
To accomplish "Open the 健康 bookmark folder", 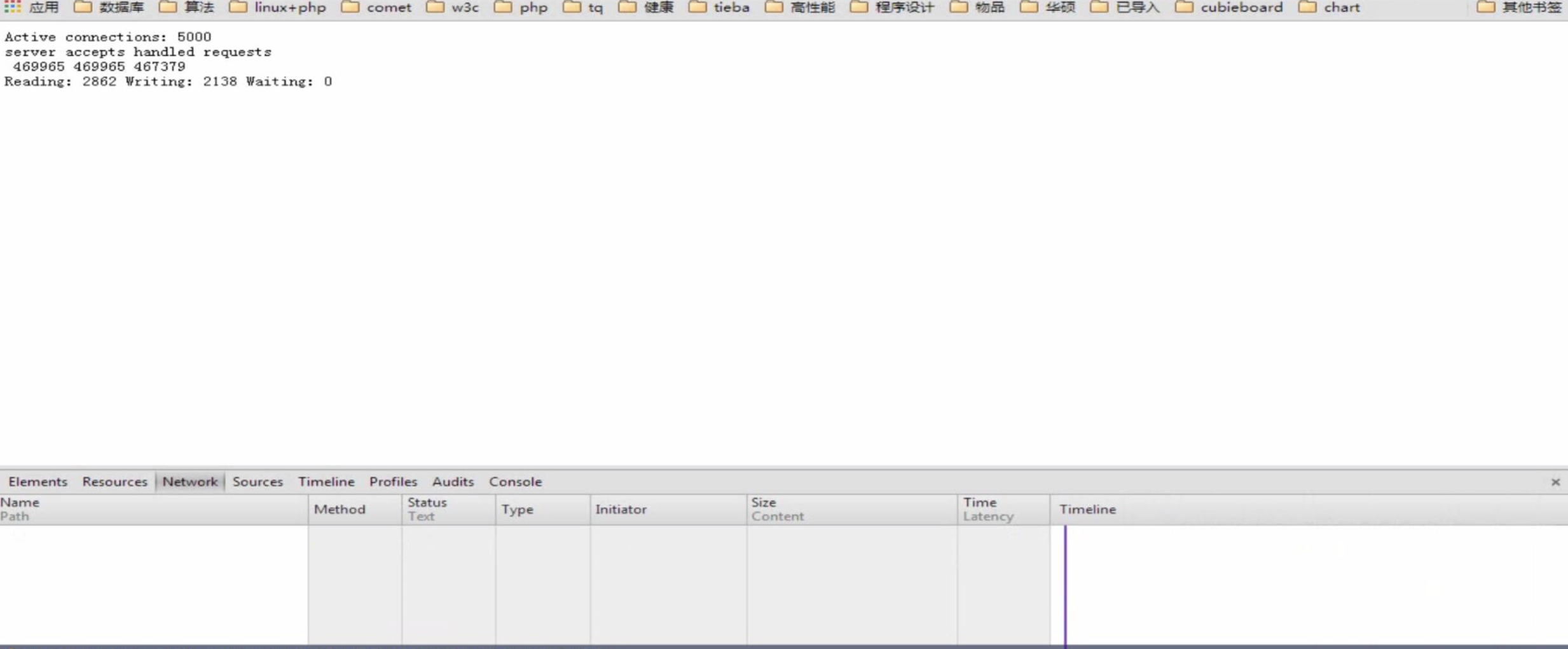I will (x=646, y=7).
